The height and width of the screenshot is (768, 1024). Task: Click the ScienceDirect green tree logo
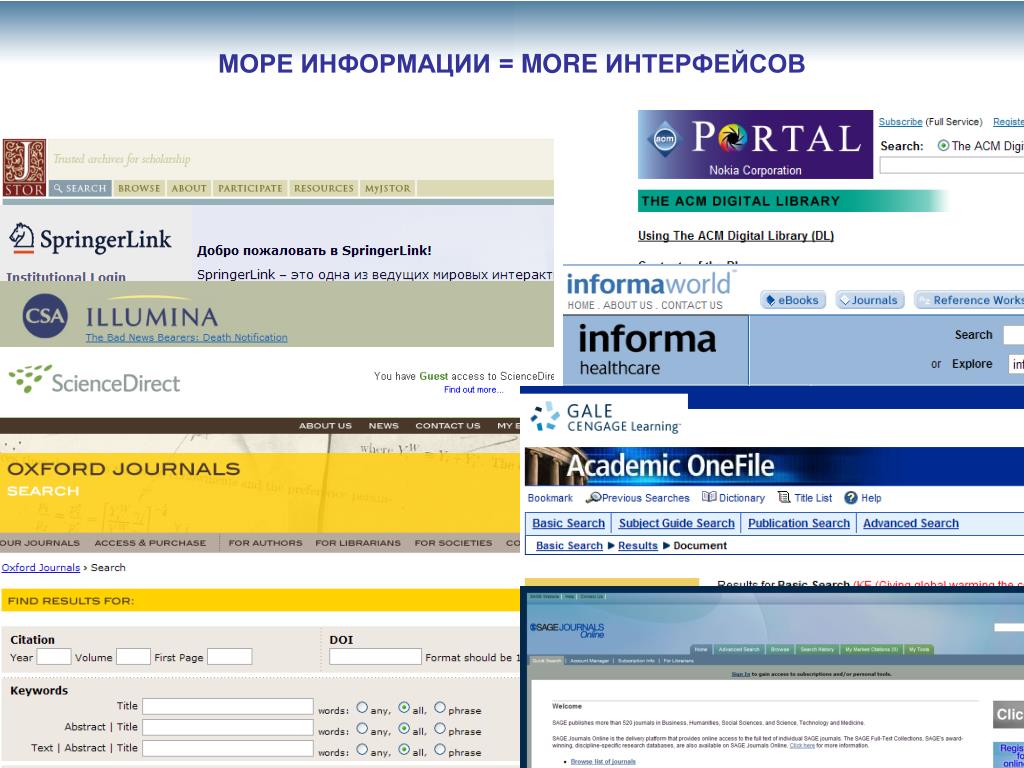point(30,379)
